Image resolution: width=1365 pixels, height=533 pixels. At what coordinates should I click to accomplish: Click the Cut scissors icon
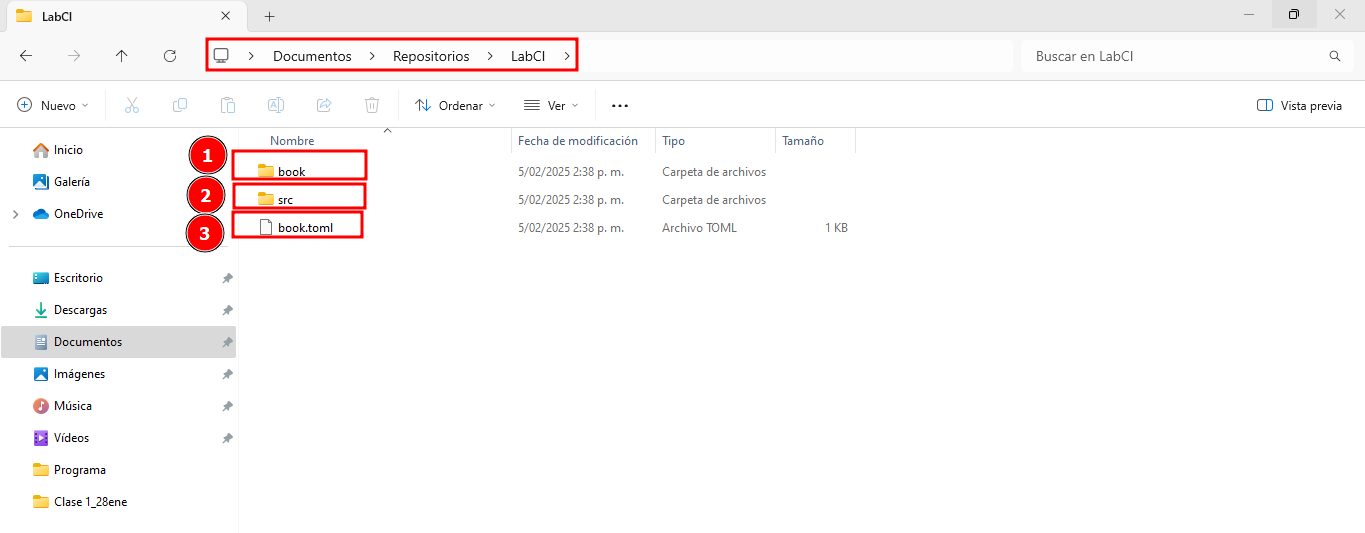132,105
